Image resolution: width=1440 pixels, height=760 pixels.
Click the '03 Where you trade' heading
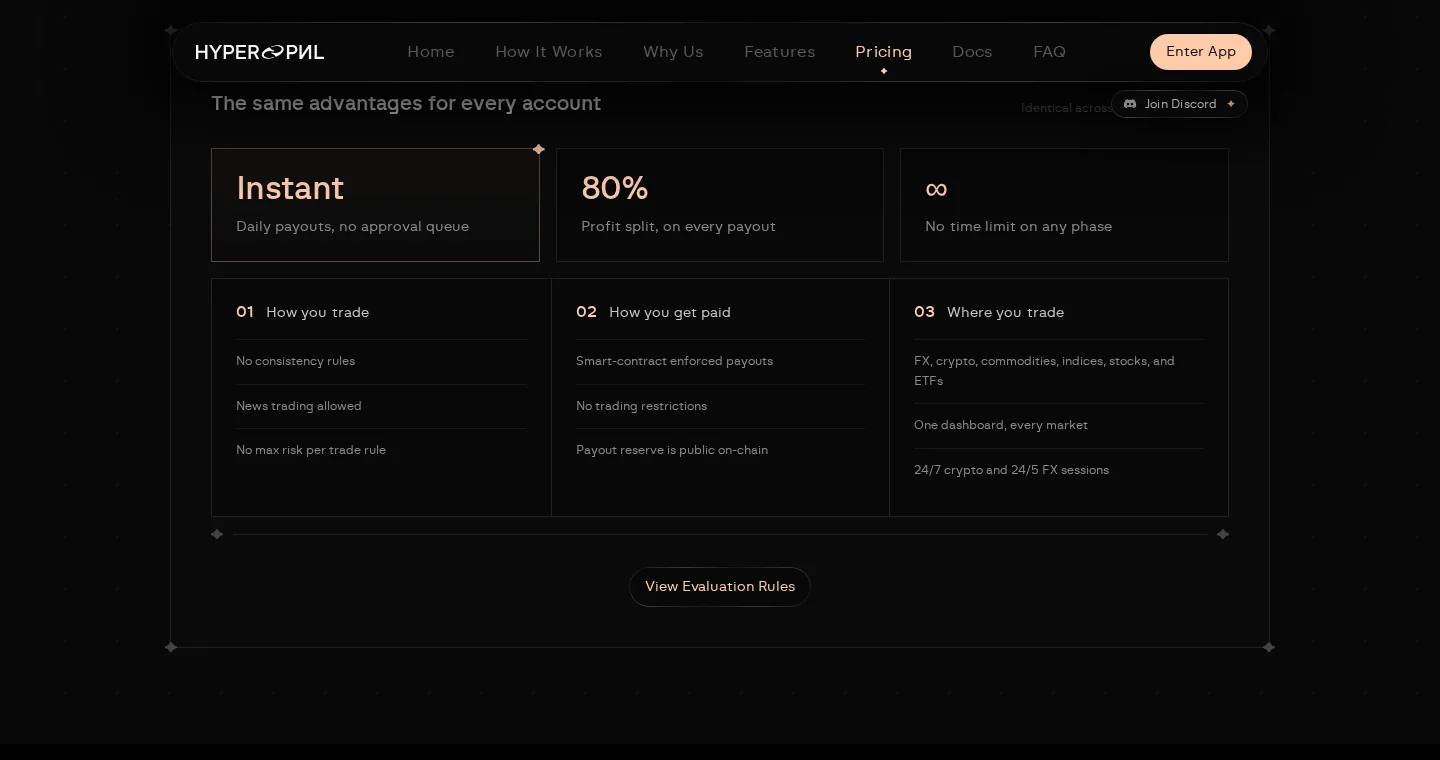point(989,312)
